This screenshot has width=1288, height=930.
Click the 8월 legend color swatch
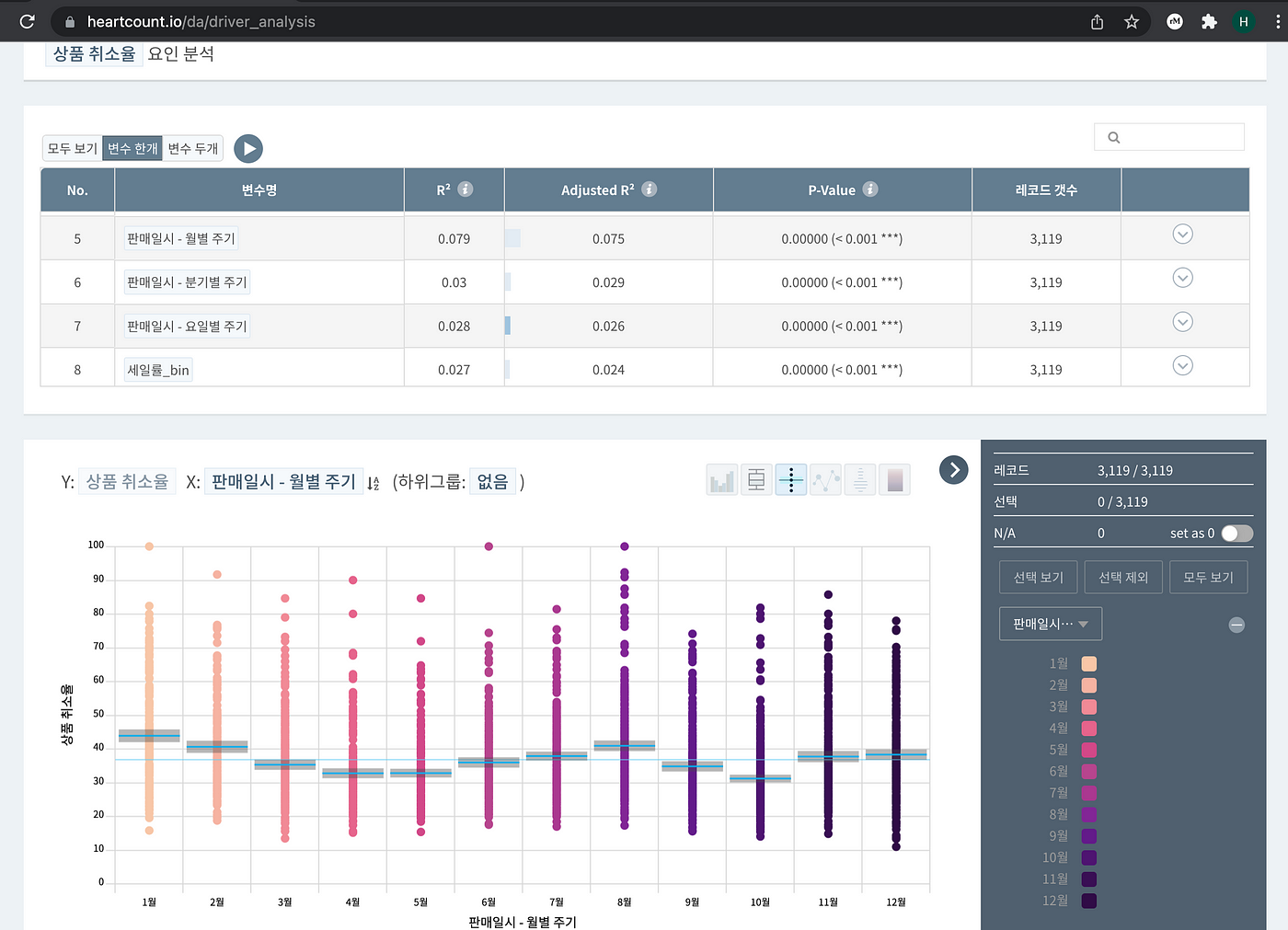coord(1089,815)
